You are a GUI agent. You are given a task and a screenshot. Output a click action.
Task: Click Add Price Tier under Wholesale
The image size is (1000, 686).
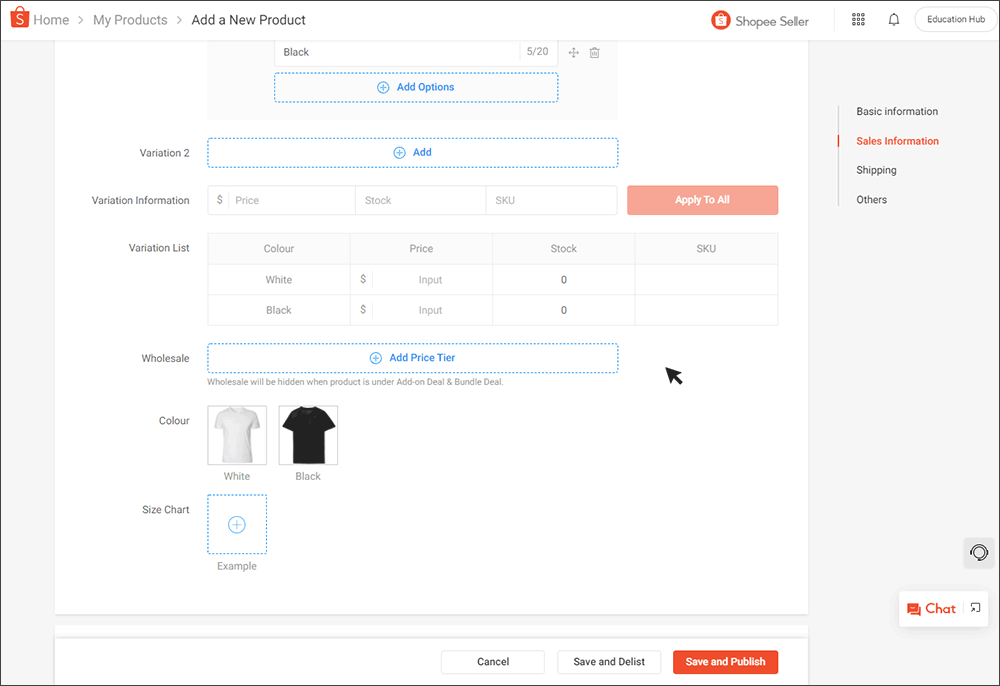(x=412, y=357)
